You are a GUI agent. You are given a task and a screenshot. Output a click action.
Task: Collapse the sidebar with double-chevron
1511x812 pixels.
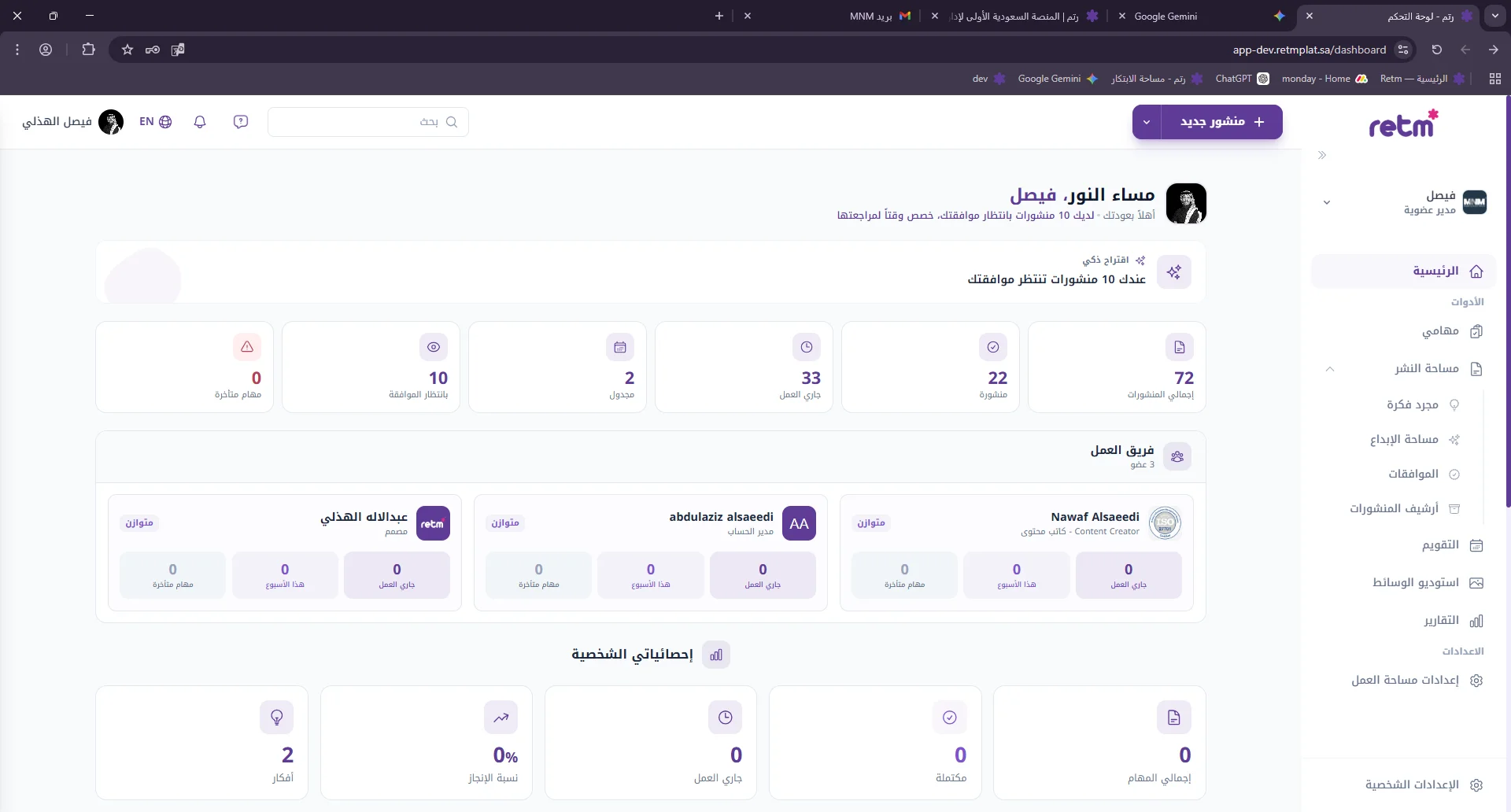pos(1322,156)
